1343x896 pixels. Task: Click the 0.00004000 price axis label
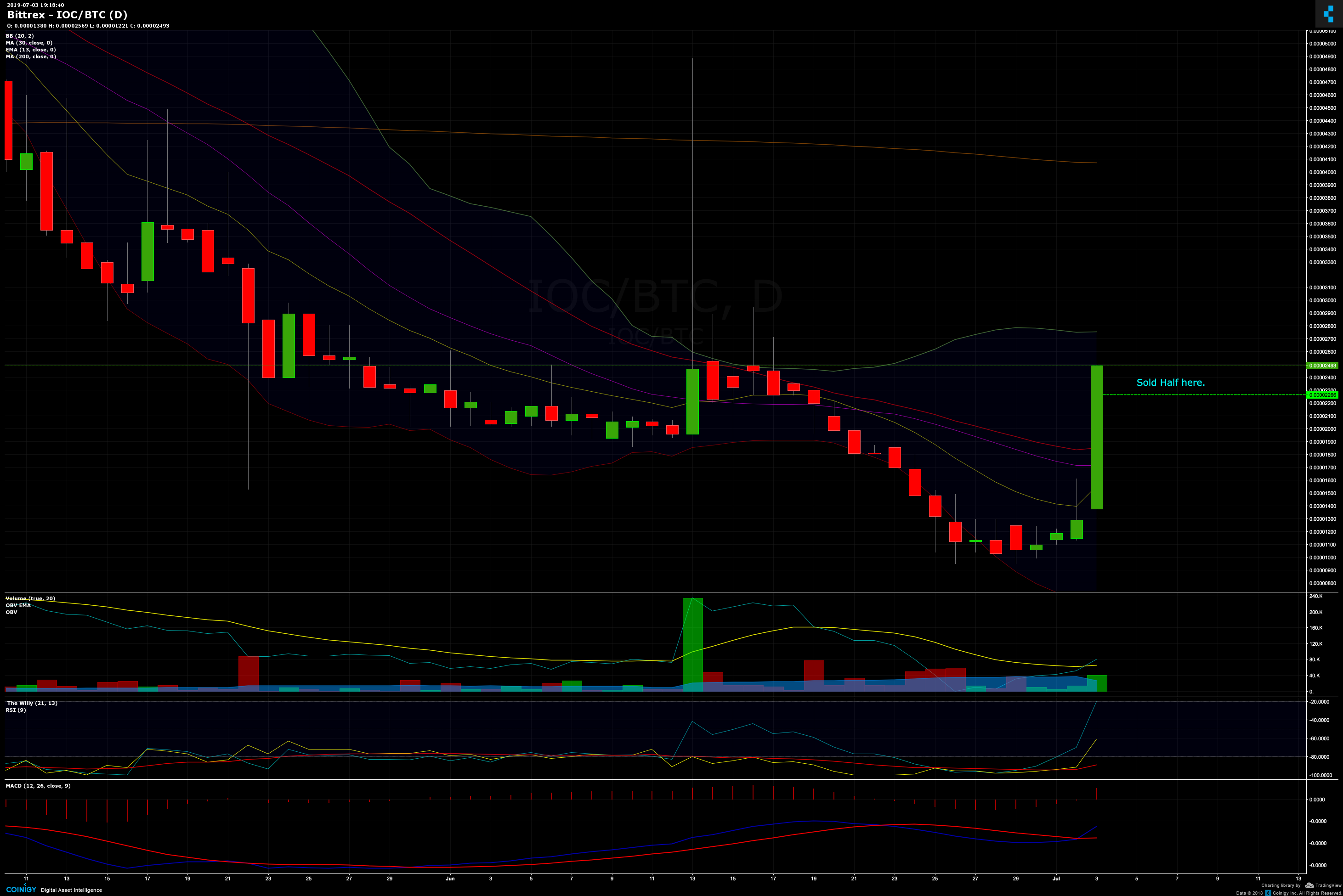[1322, 172]
